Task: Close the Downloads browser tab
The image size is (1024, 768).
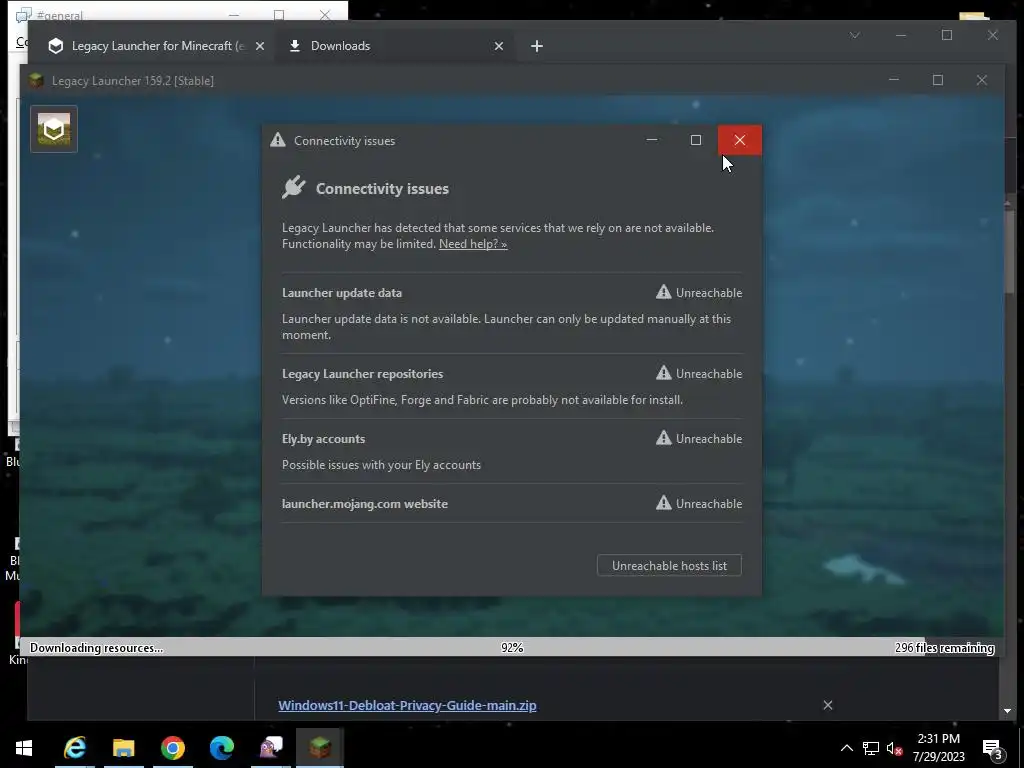Action: coord(499,46)
